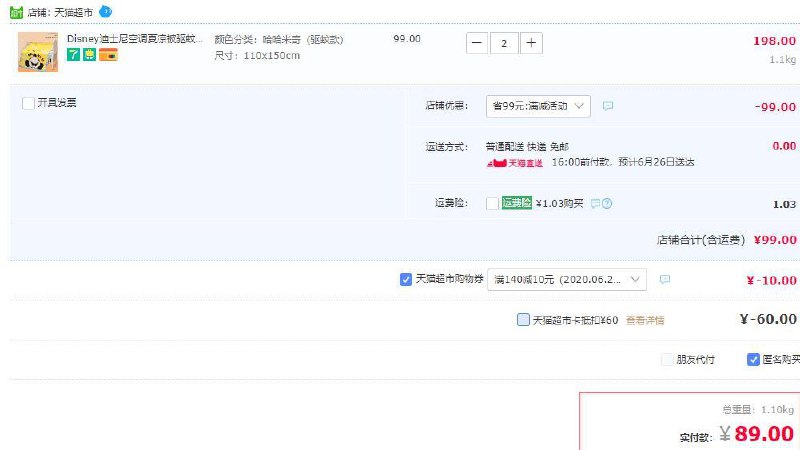Click the 198.00 item total price
The image size is (800, 450).
tap(774, 41)
